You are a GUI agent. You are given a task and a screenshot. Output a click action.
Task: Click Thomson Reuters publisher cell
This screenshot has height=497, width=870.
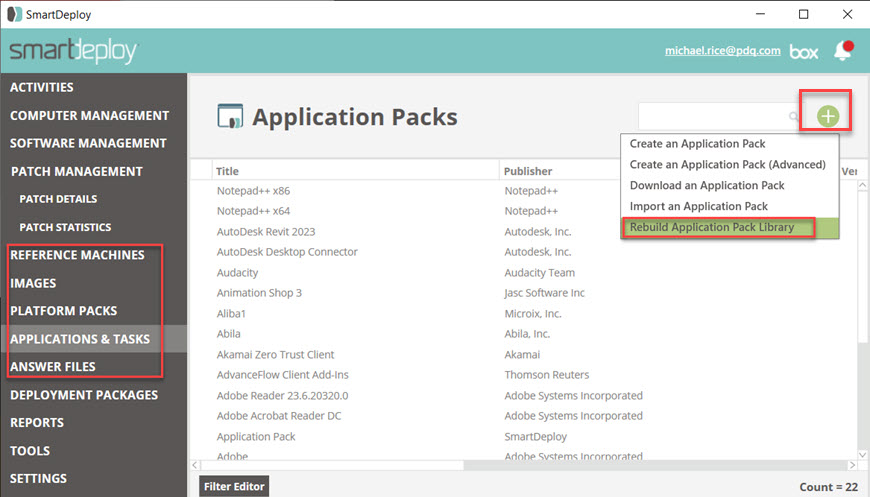[547, 375]
